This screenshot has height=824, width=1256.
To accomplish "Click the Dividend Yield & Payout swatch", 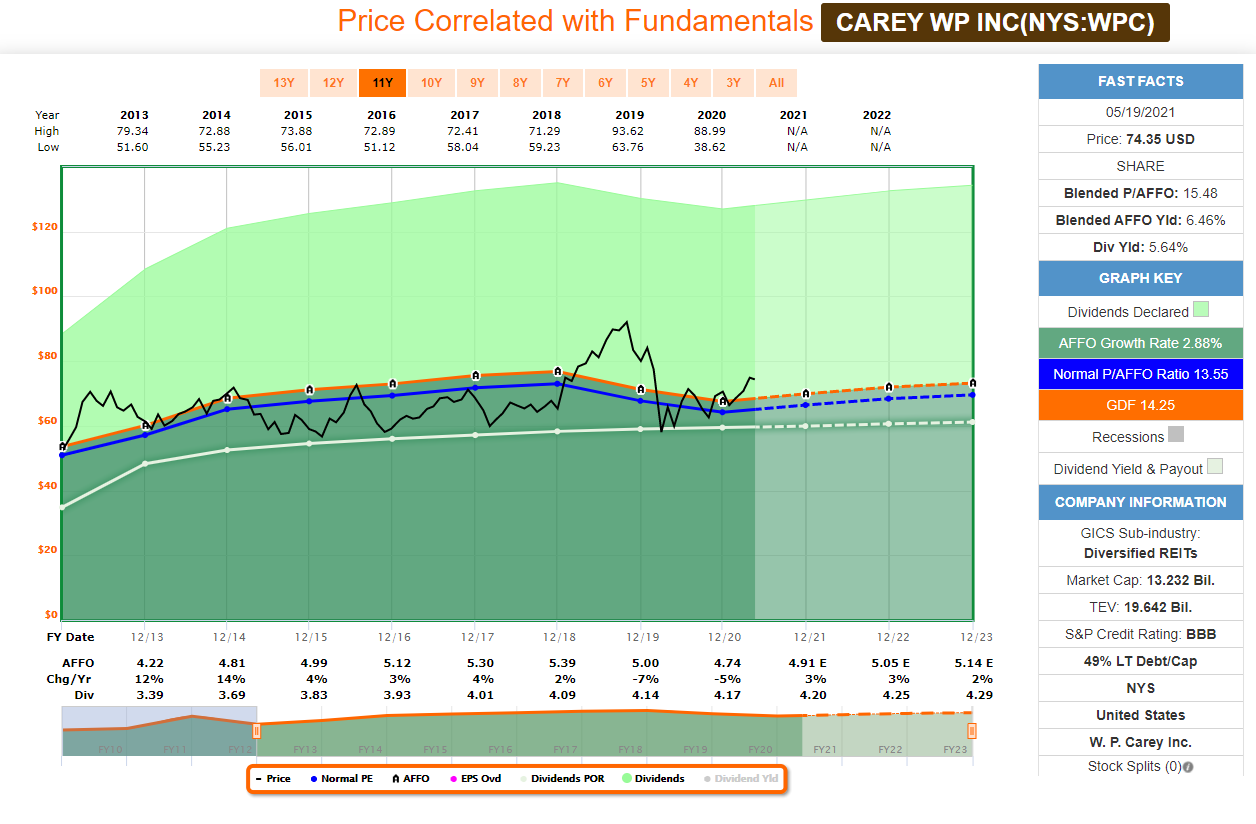I will (1215, 467).
